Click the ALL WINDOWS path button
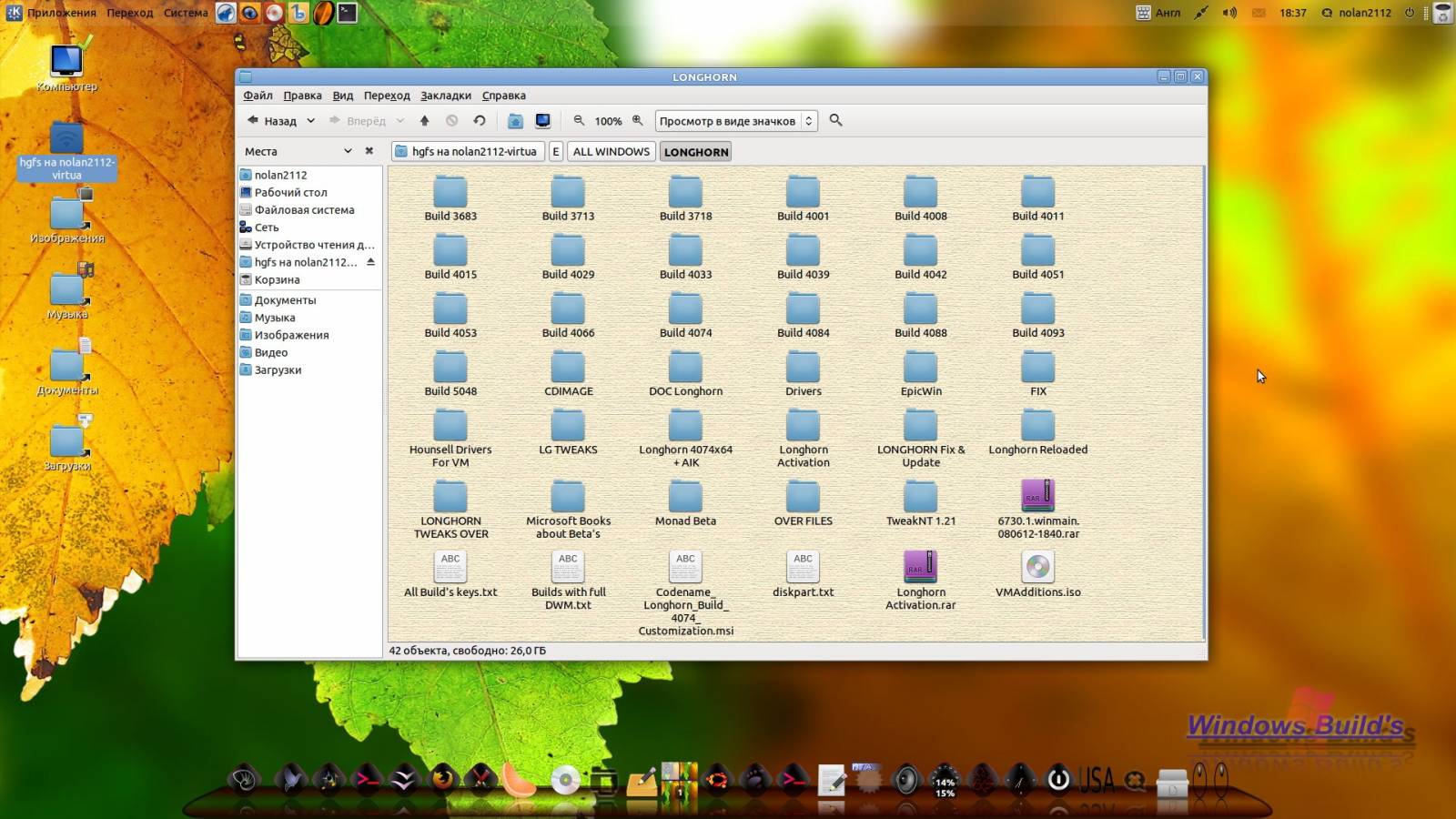Image resolution: width=1456 pixels, height=819 pixels. click(612, 151)
